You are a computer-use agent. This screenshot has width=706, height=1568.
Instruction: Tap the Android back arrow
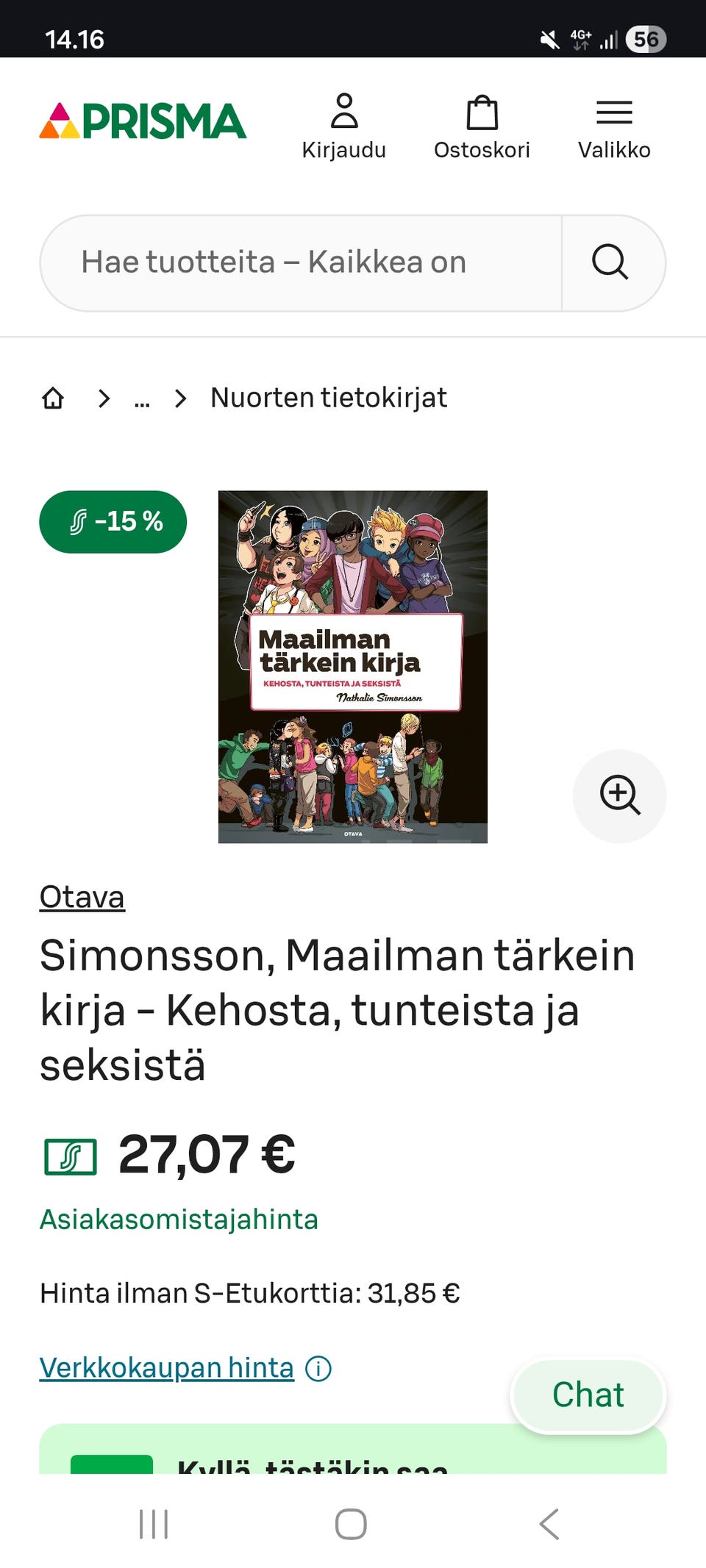[x=549, y=1524]
